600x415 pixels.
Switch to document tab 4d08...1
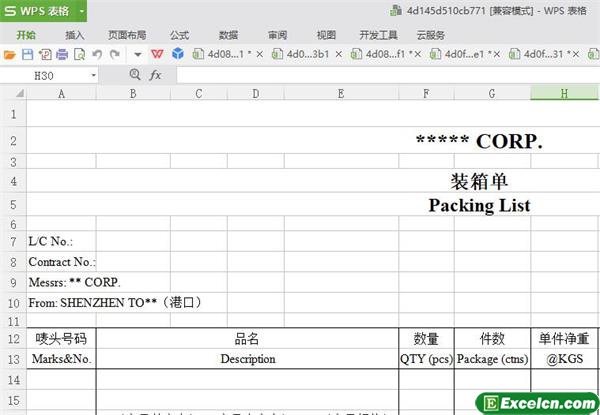pos(226,54)
